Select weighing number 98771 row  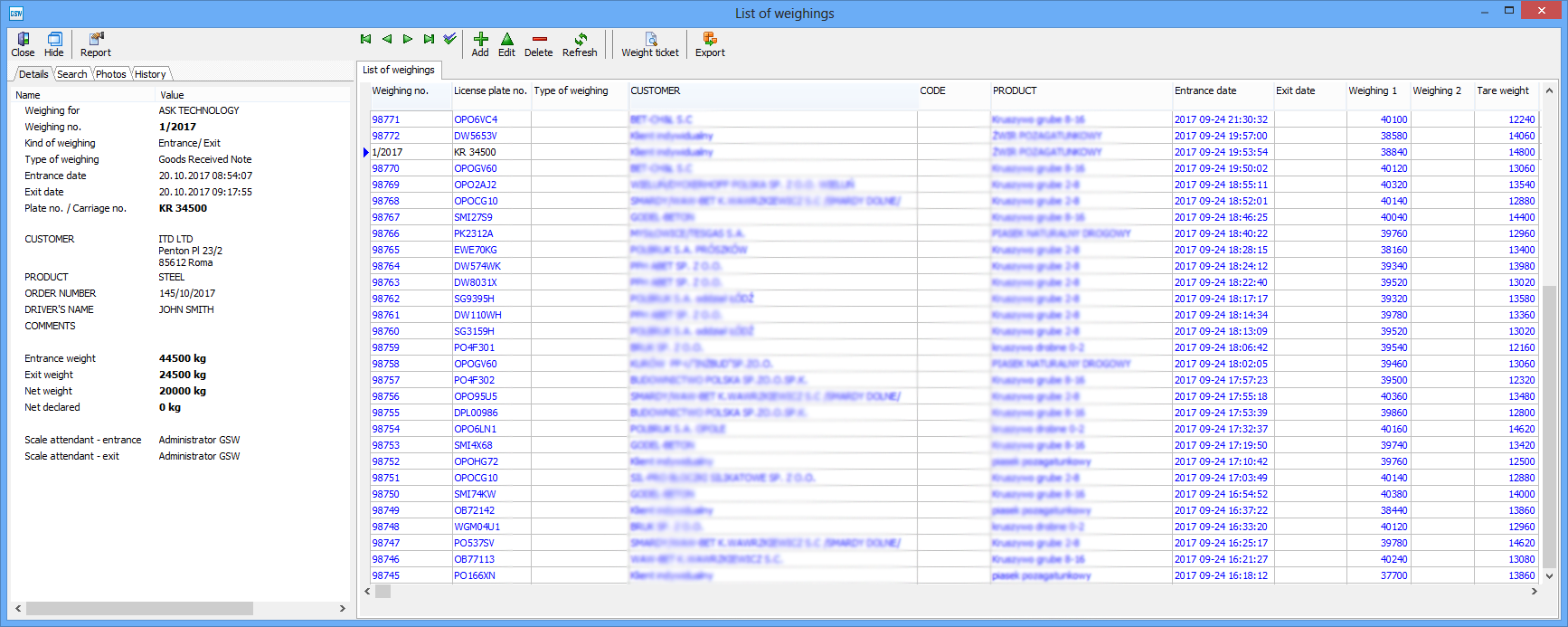click(x=386, y=119)
